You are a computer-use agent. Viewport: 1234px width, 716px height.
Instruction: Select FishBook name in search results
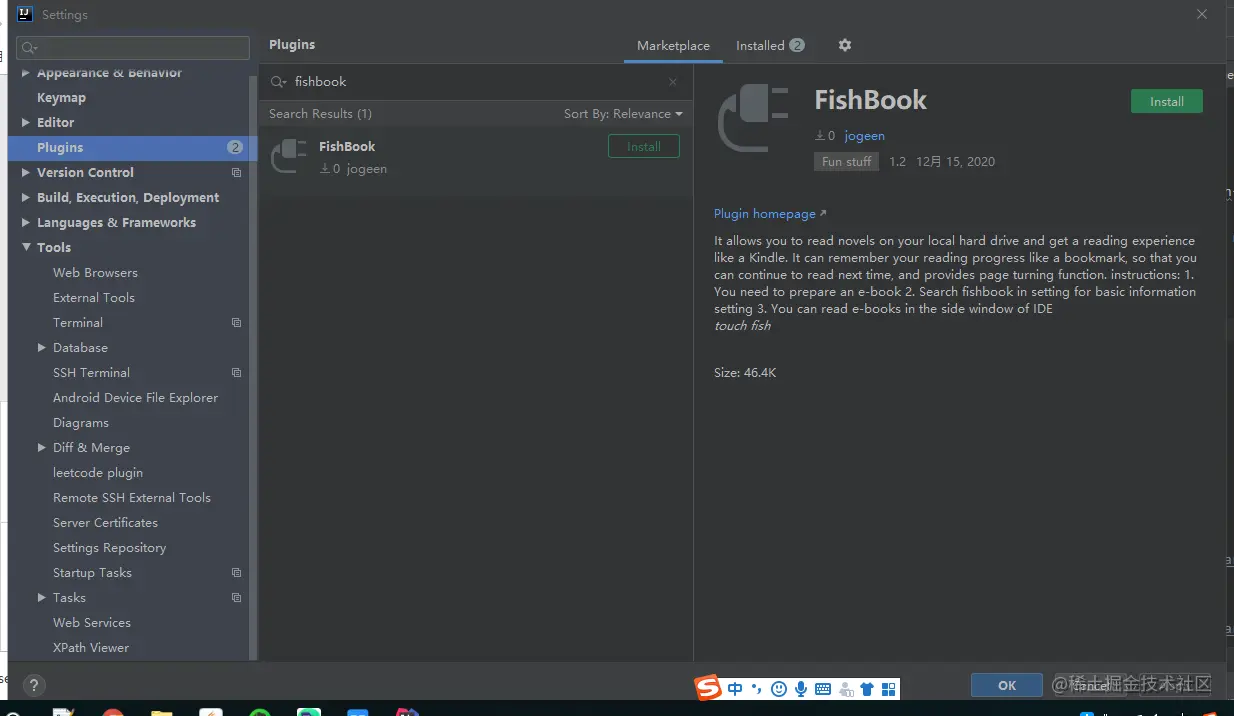[x=347, y=147]
